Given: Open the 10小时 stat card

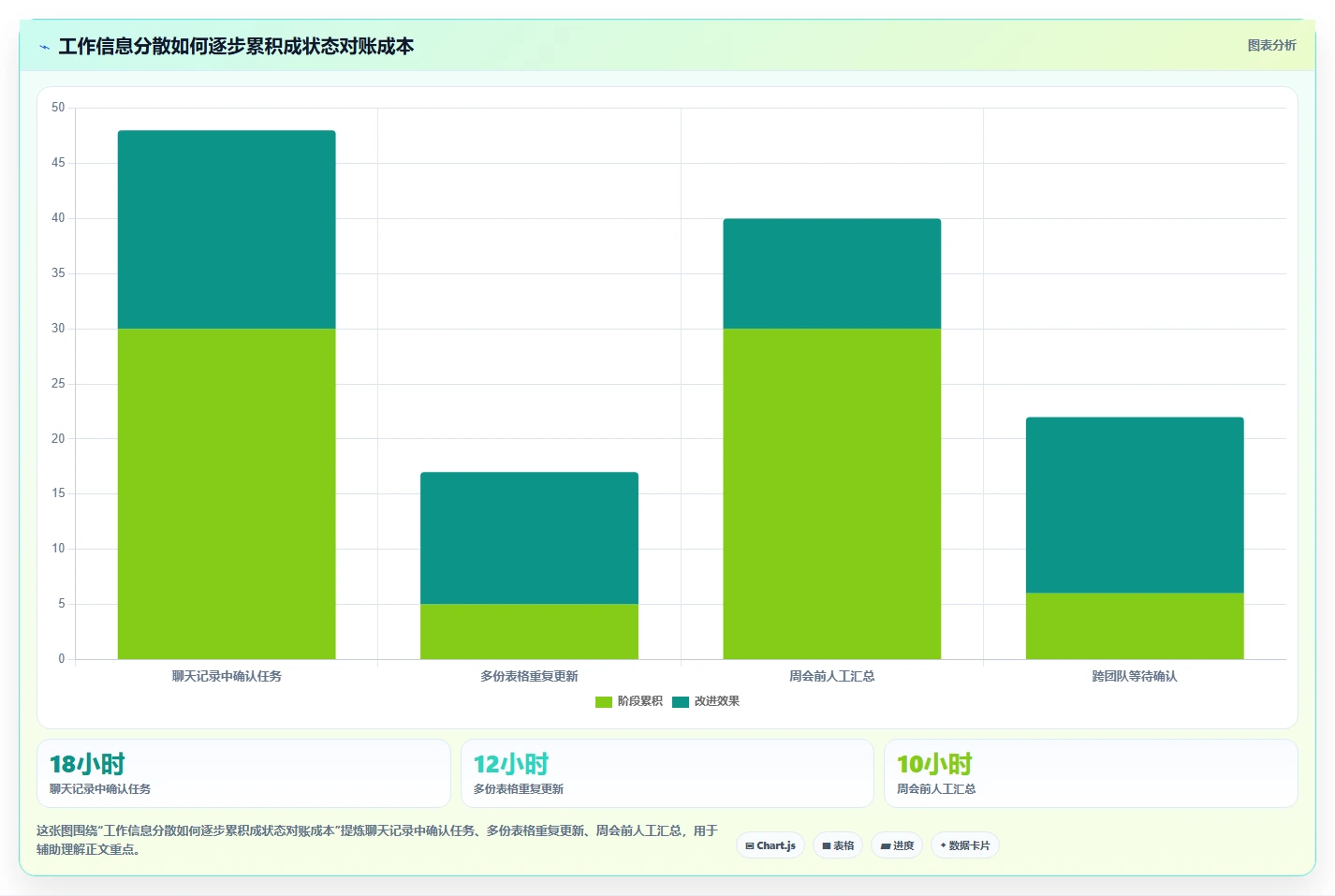Looking at the screenshot, I should [x=1091, y=773].
